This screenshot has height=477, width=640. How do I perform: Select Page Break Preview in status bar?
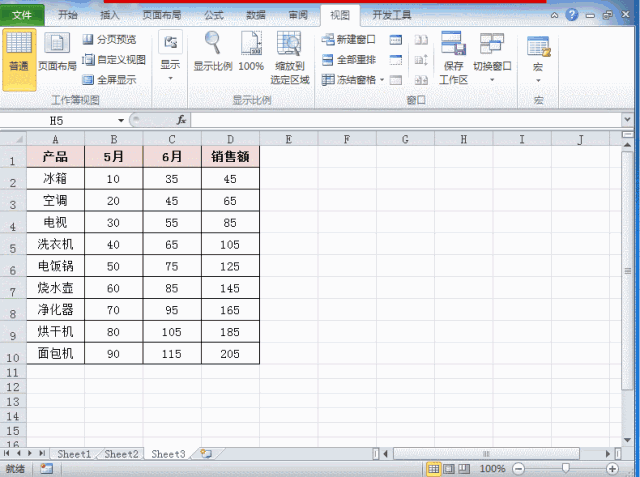click(463, 469)
